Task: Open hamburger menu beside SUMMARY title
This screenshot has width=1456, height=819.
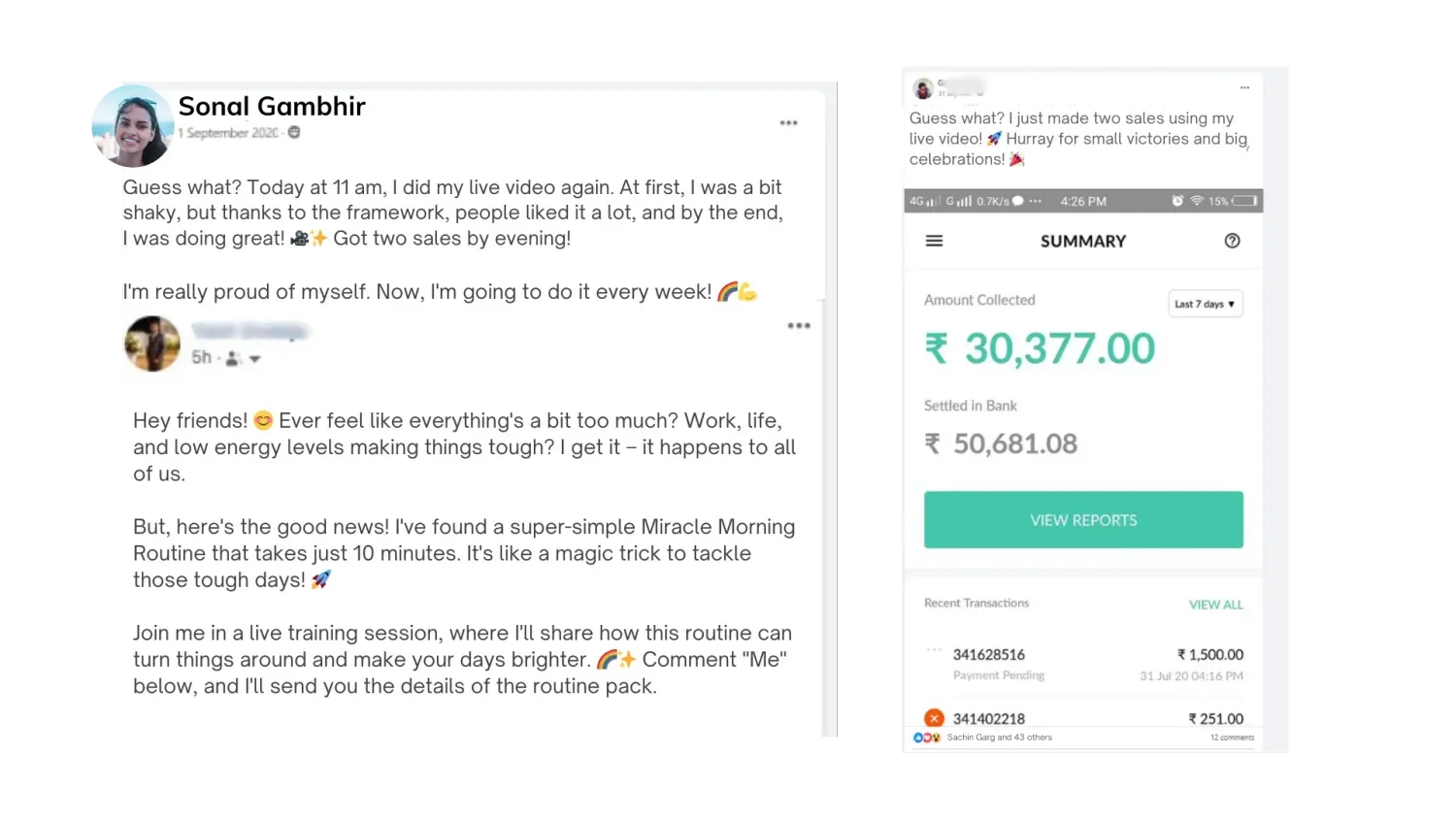Action: (934, 241)
